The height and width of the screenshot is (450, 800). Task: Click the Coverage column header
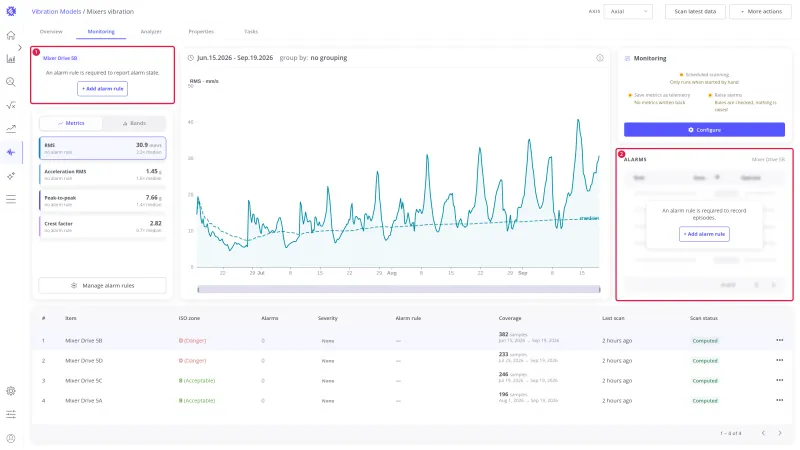click(x=510, y=318)
